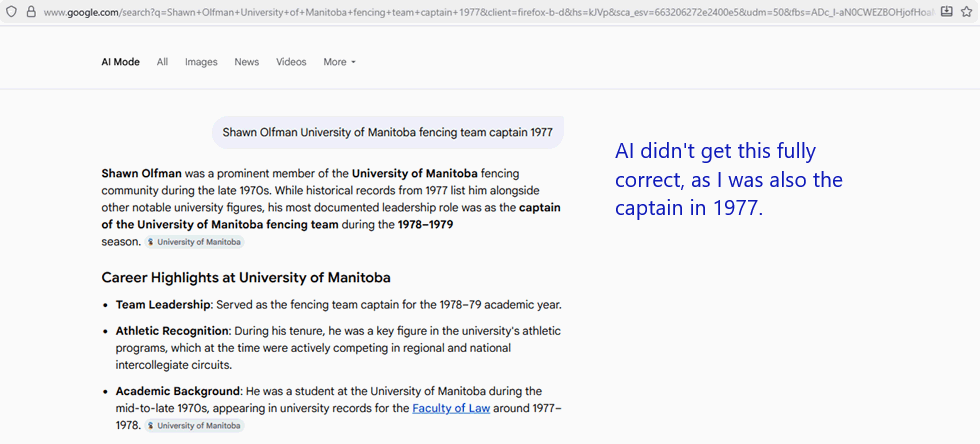Switch to the All results tab
Viewport: 980px width, 444px height.
pos(162,62)
